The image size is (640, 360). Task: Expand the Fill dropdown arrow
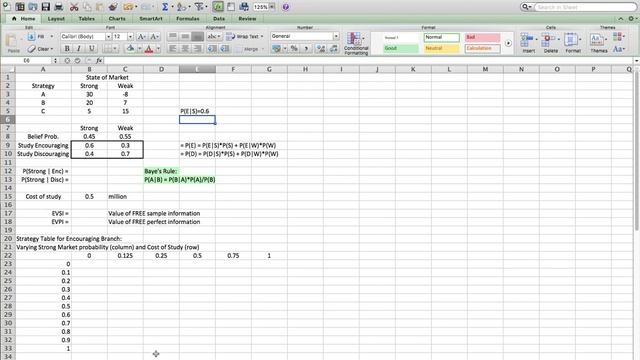pyautogui.click(x=51, y=36)
